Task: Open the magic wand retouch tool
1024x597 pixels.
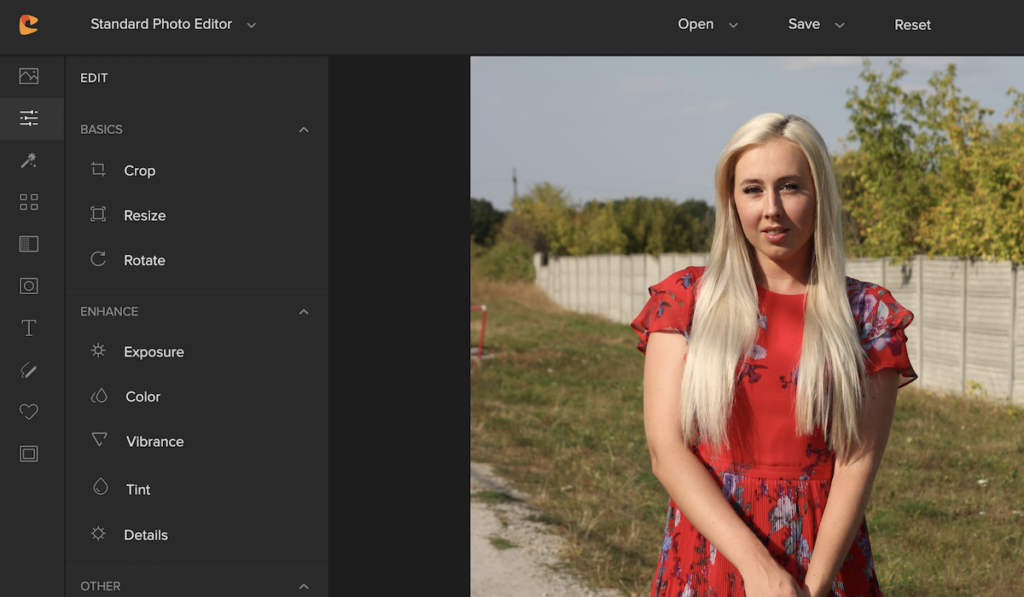Action: [29, 160]
